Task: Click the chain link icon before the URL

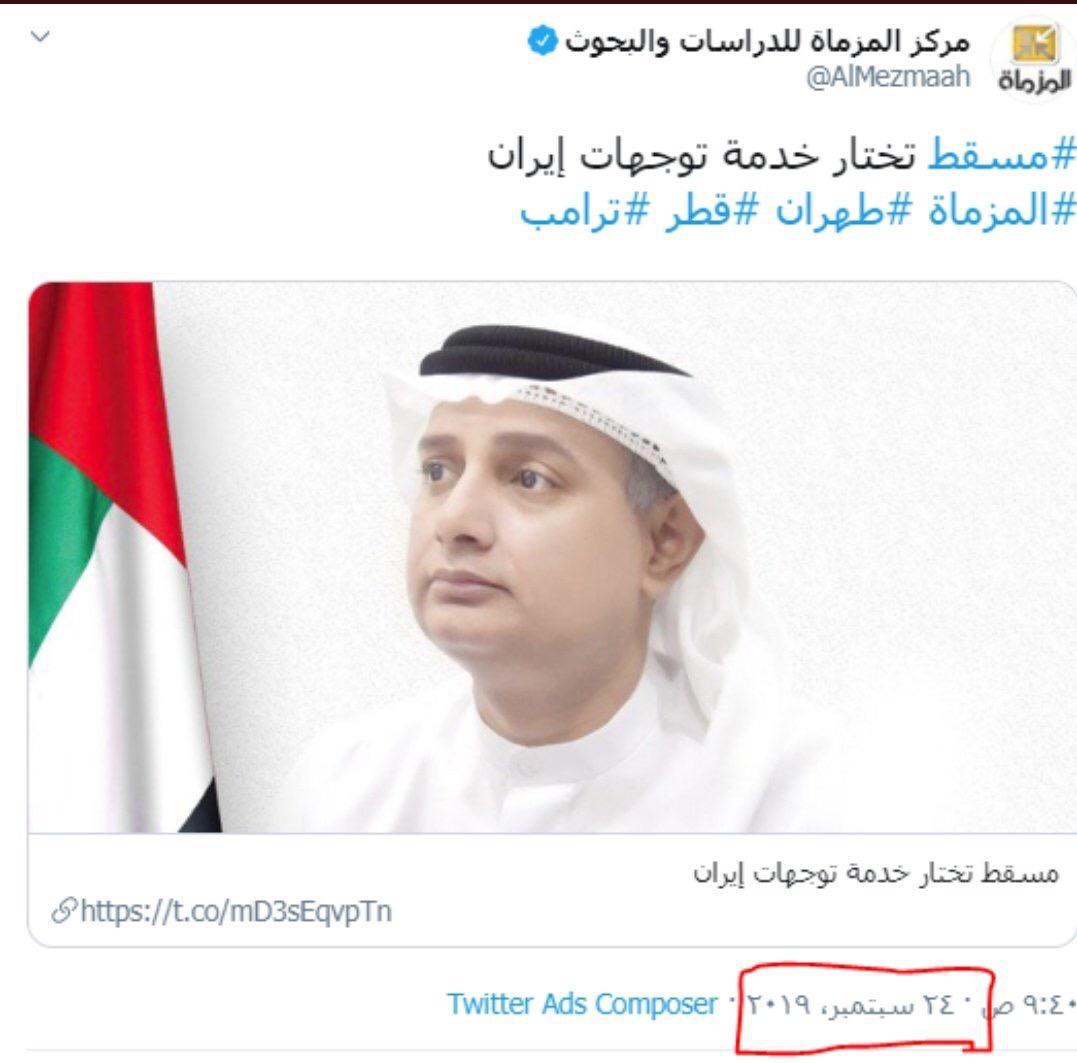Action: [65, 911]
